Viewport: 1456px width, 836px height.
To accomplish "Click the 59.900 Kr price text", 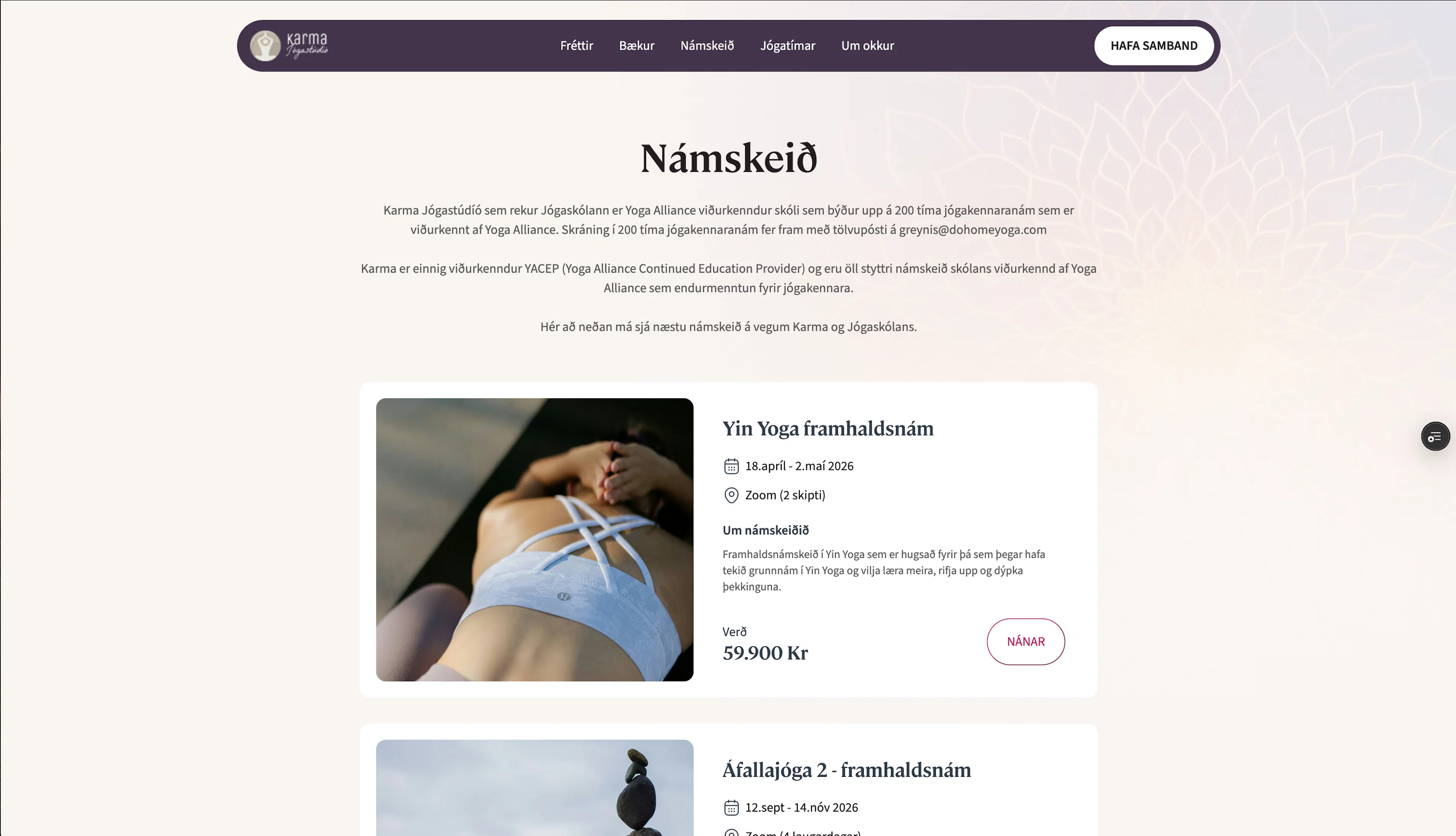I will pyautogui.click(x=765, y=653).
